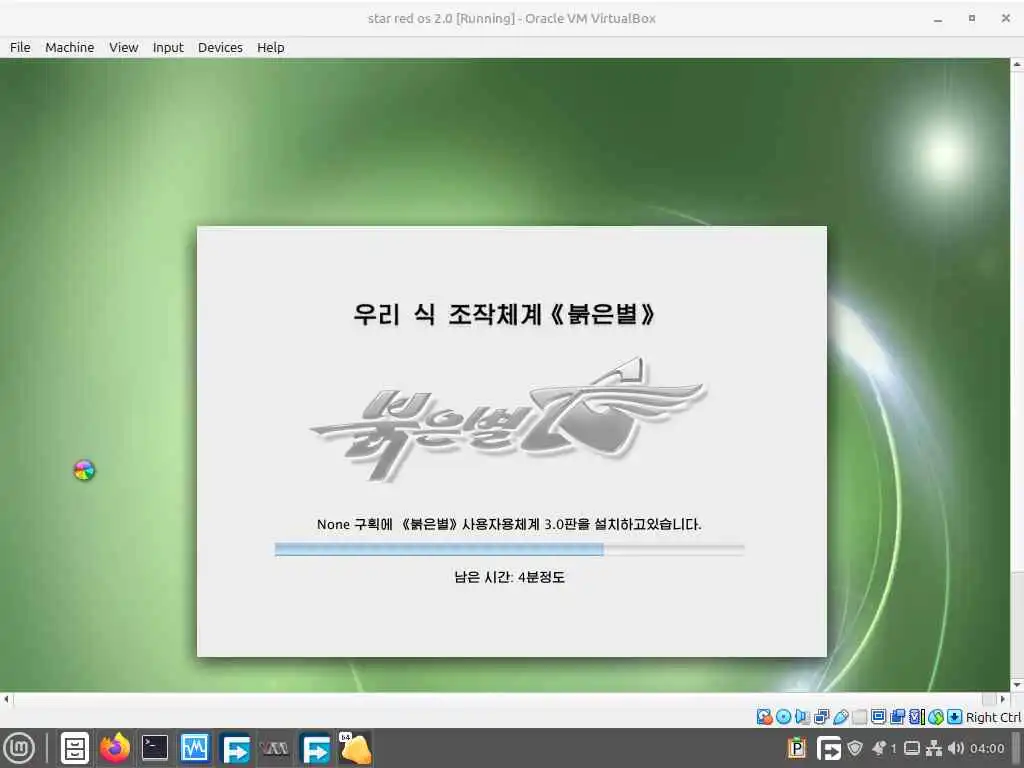1024x768 pixels.
Task: Click the VM vertical scrollbar up arrow
Action: (x=1017, y=65)
